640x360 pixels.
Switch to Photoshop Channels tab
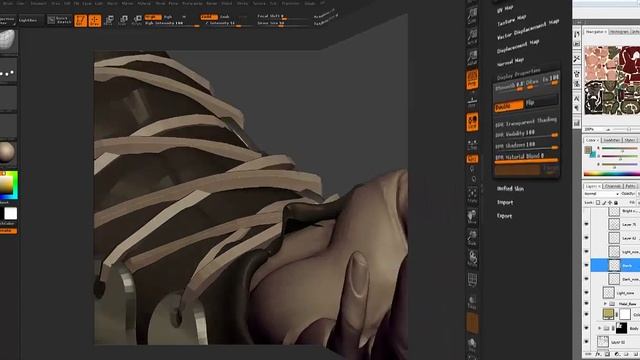pos(613,186)
